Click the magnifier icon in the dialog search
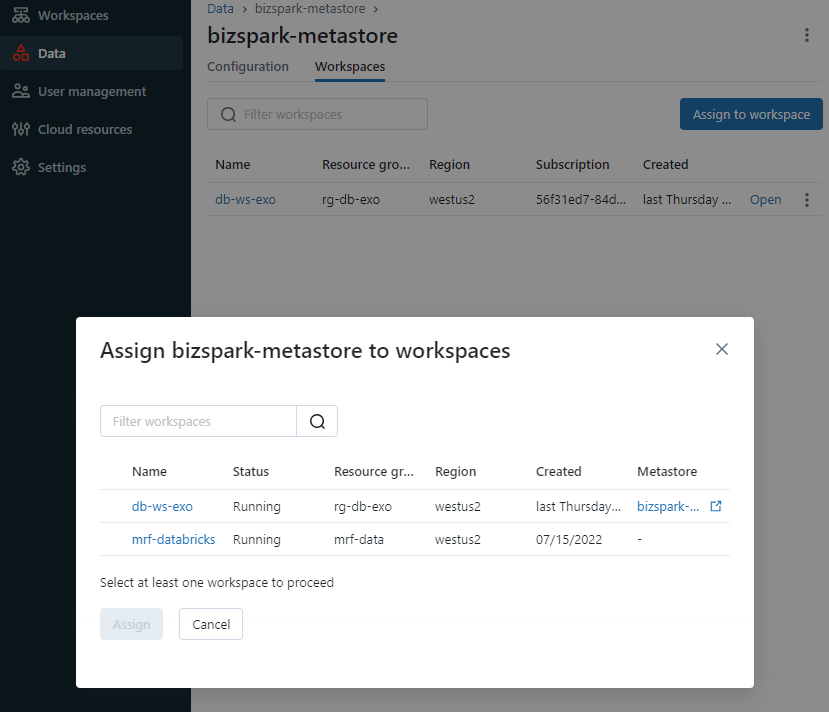829x712 pixels. click(x=317, y=421)
